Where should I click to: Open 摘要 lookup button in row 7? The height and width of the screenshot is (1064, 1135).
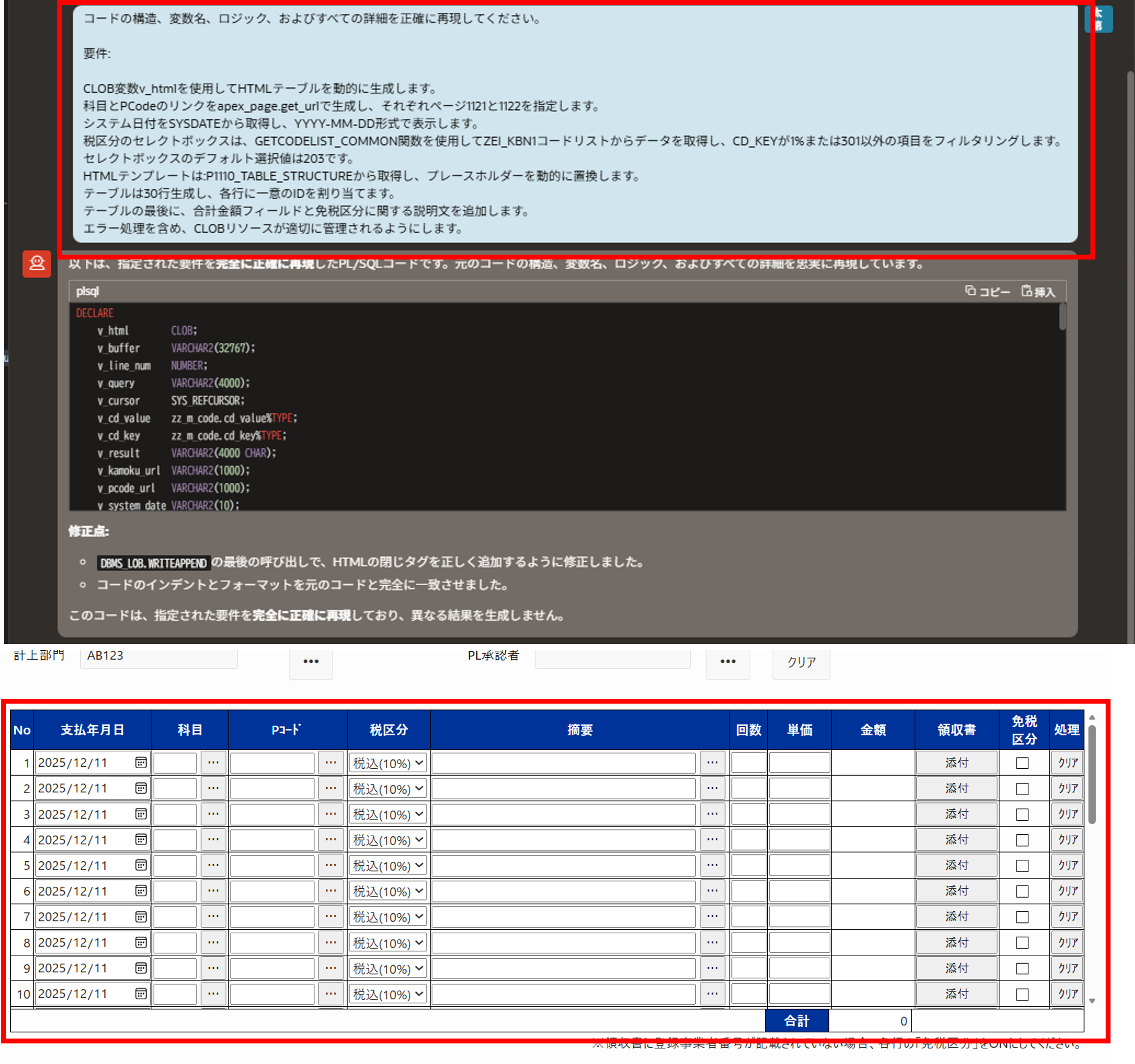[x=712, y=917]
